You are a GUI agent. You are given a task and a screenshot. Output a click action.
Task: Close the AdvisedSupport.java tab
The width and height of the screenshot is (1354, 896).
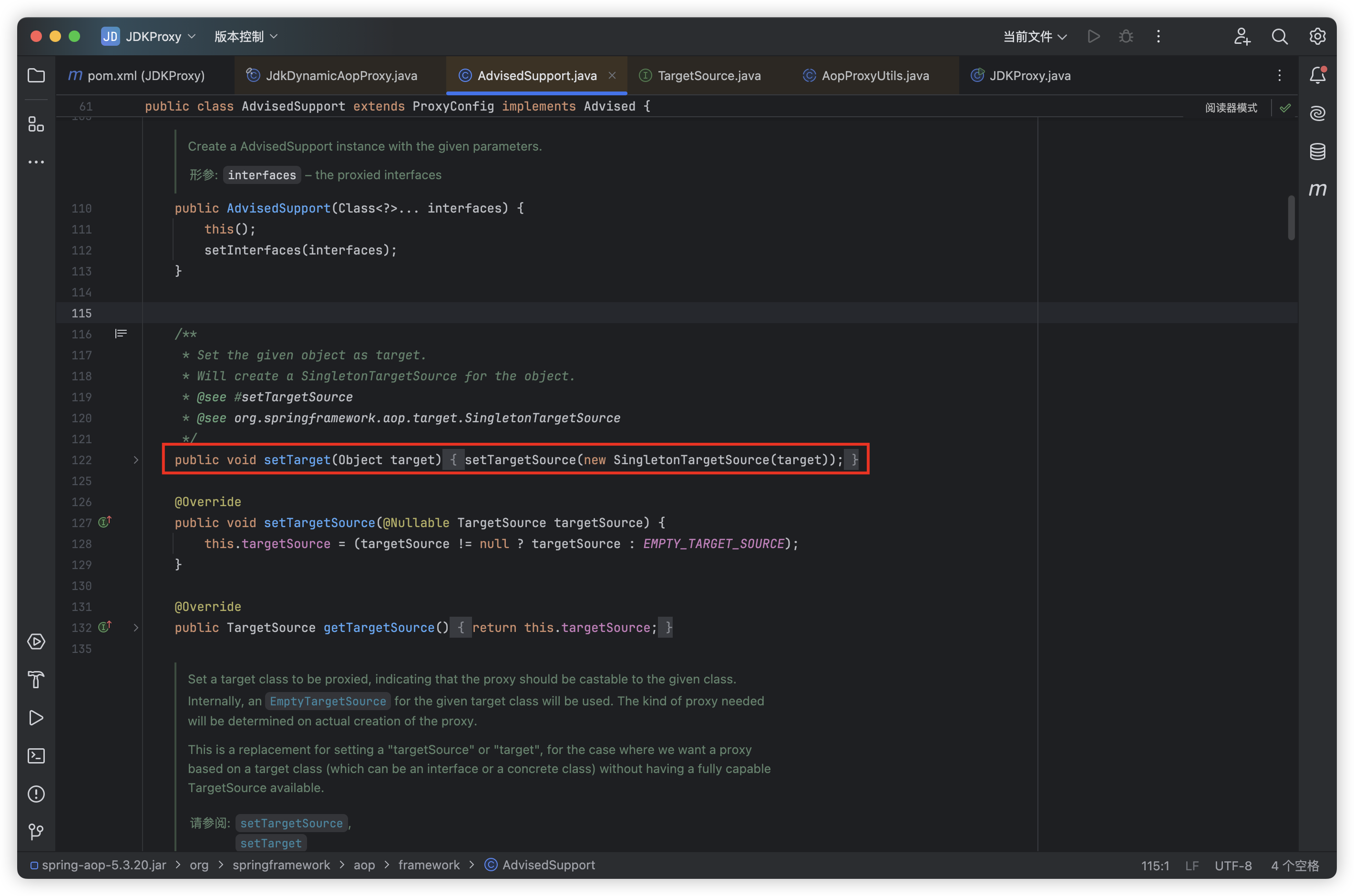tap(612, 75)
